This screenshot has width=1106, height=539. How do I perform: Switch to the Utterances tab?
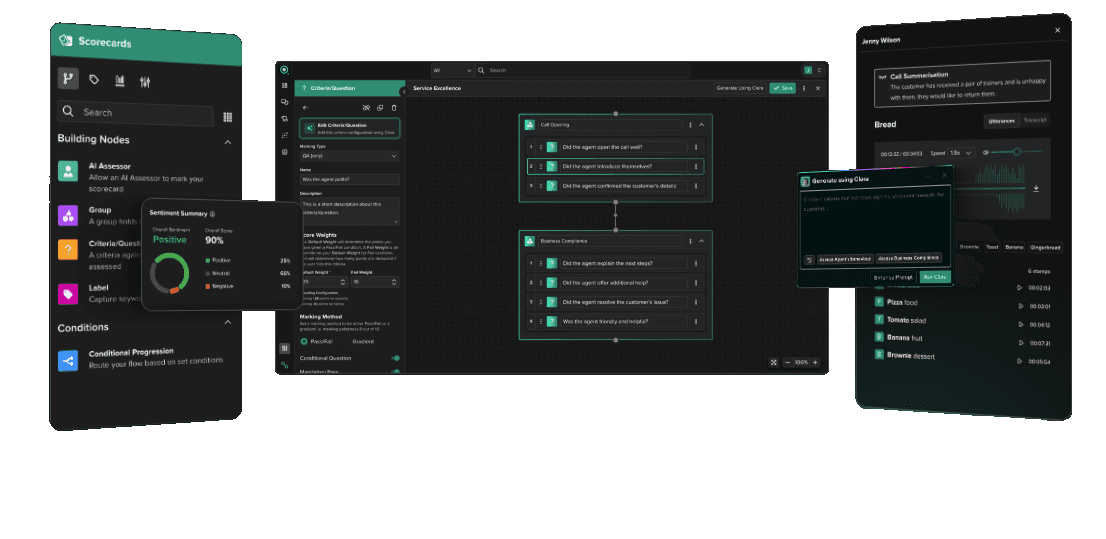pyautogui.click(x=1001, y=121)
